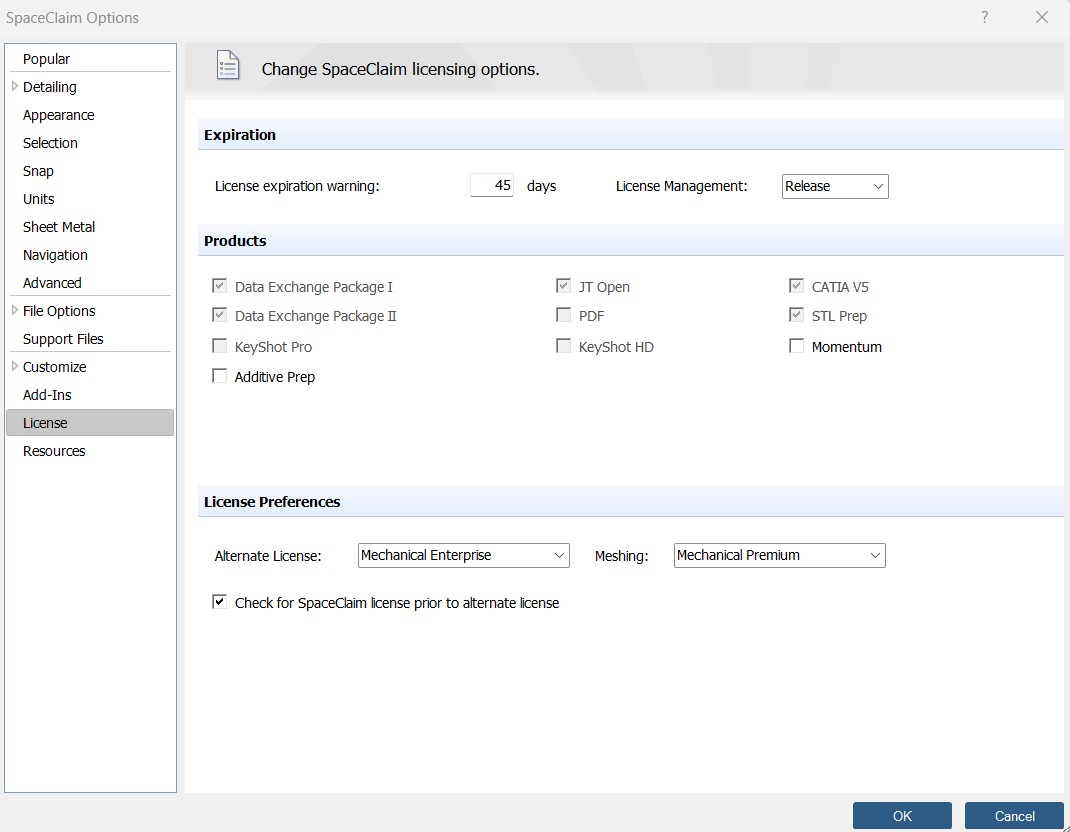
Task: Uncheck 'Check for SpaceClaim license prior' option
Action: click(220, 603)
